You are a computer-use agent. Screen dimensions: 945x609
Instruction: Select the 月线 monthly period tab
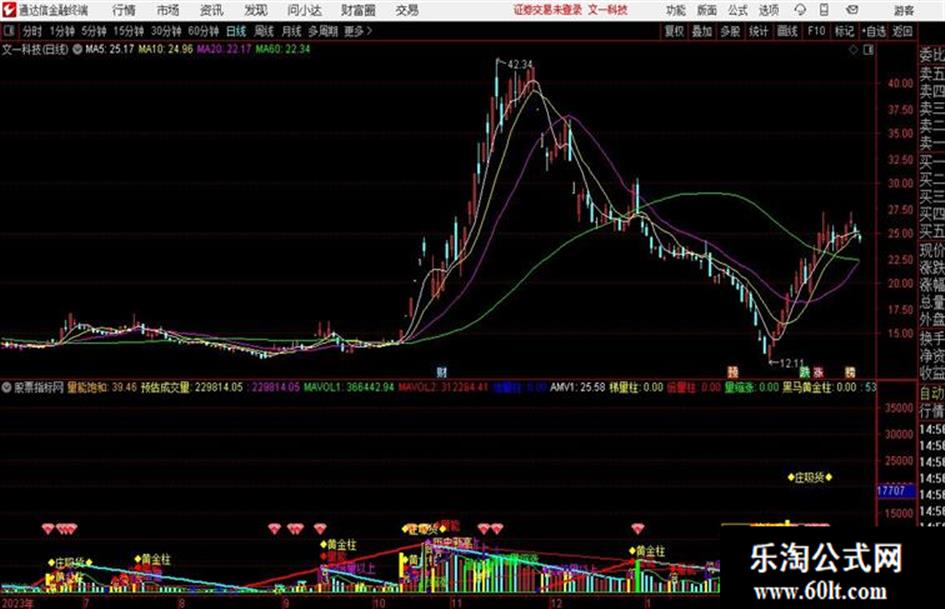coord(292,31)
